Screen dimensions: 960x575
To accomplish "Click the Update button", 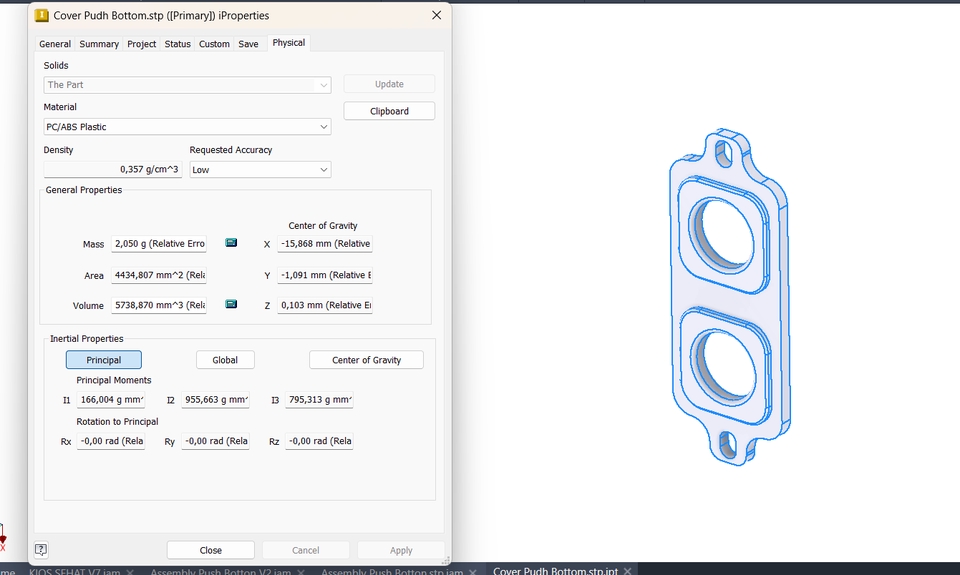I will pyautogui.click(x=389, y=84).
